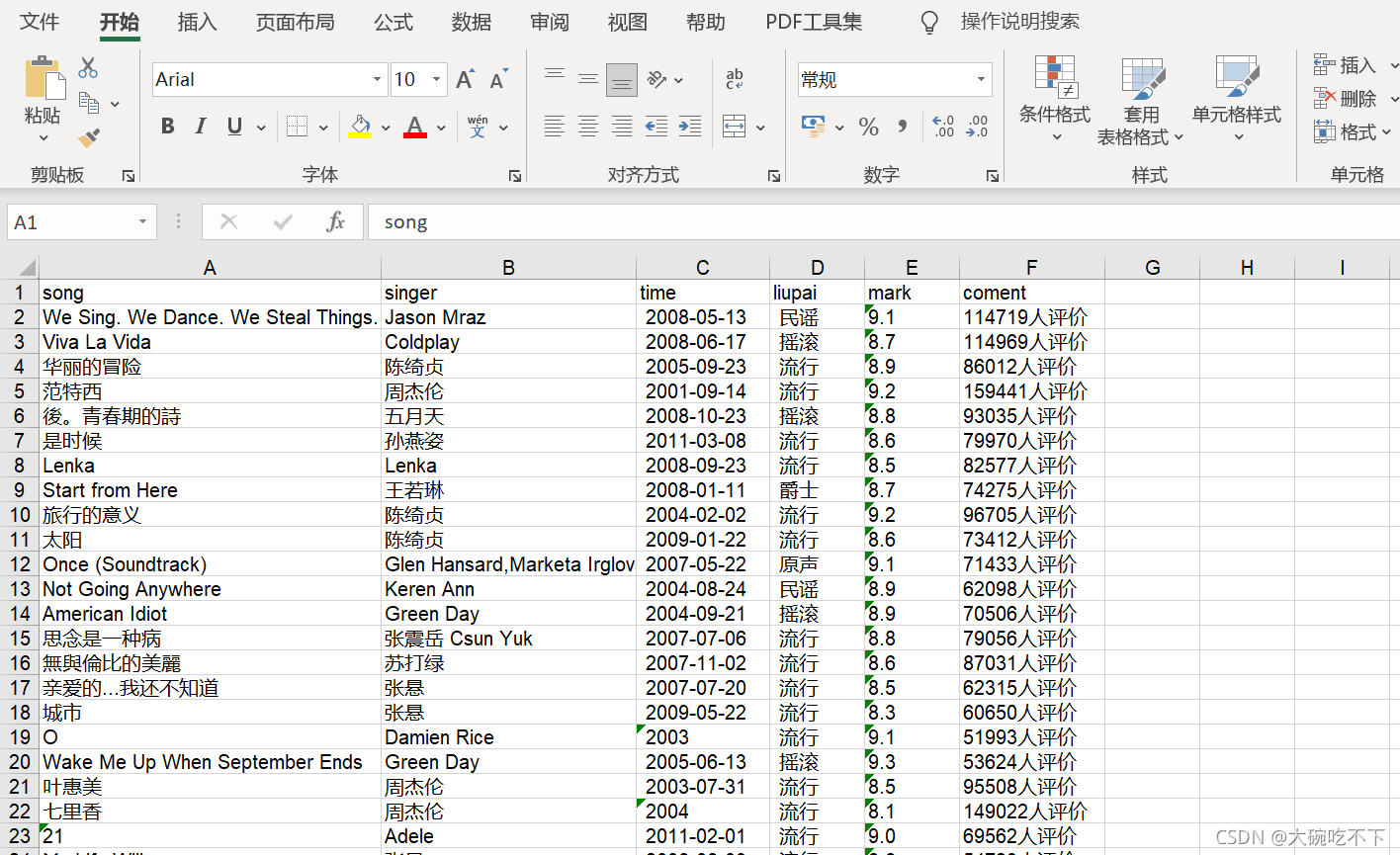1400x855 pixels.
Task: Expand merge cells options arrow
Action: [760, 128]
